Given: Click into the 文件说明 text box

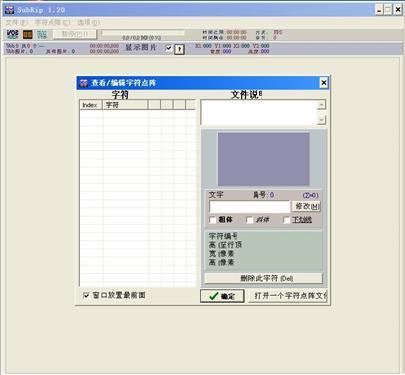Looking at the screenshot, I should (259, 112).
